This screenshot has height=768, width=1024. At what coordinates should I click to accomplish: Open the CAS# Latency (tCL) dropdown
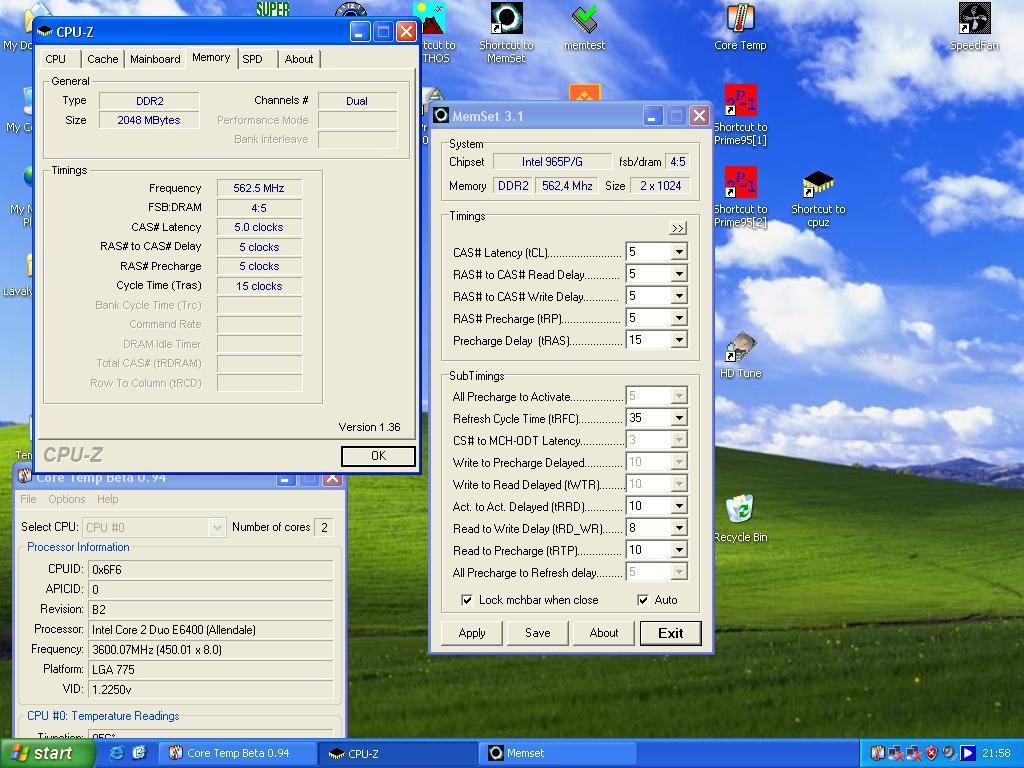[x=679, y=252]
